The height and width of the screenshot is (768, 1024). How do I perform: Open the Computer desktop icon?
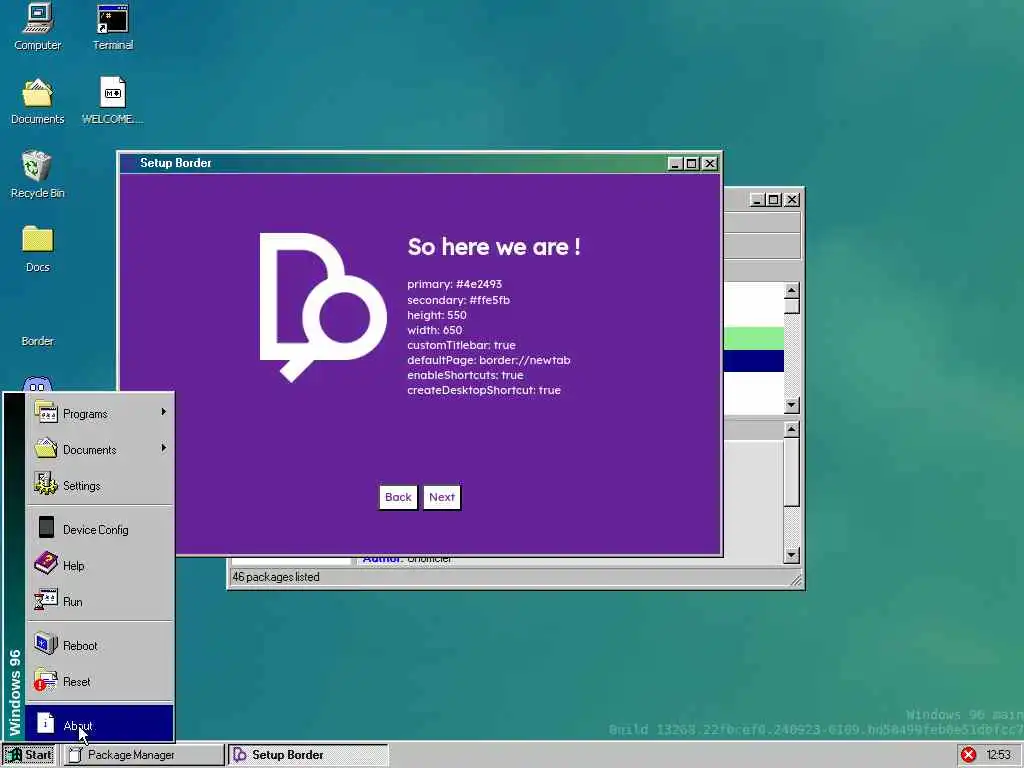pos(38,27)
